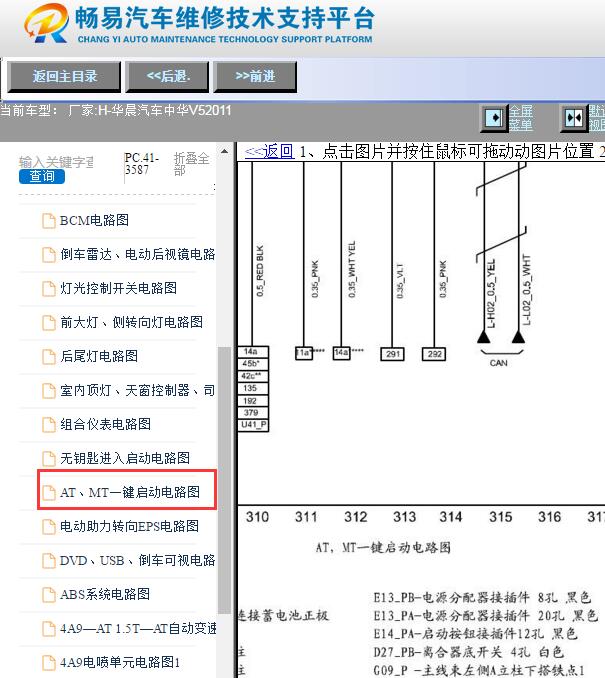605x678 pixels.
Task: Click document icon beside 组合仪表电路图
Action: [48, 425]
